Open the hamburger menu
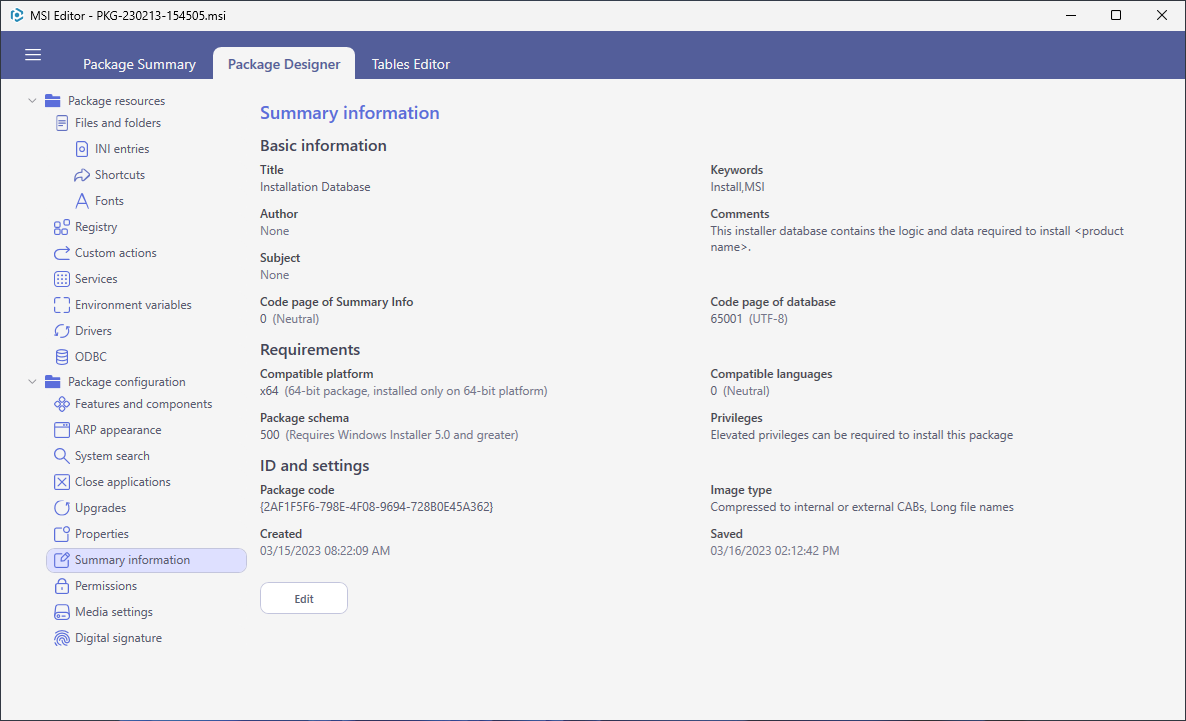1186x721 pixels. [x=33, y=54]
